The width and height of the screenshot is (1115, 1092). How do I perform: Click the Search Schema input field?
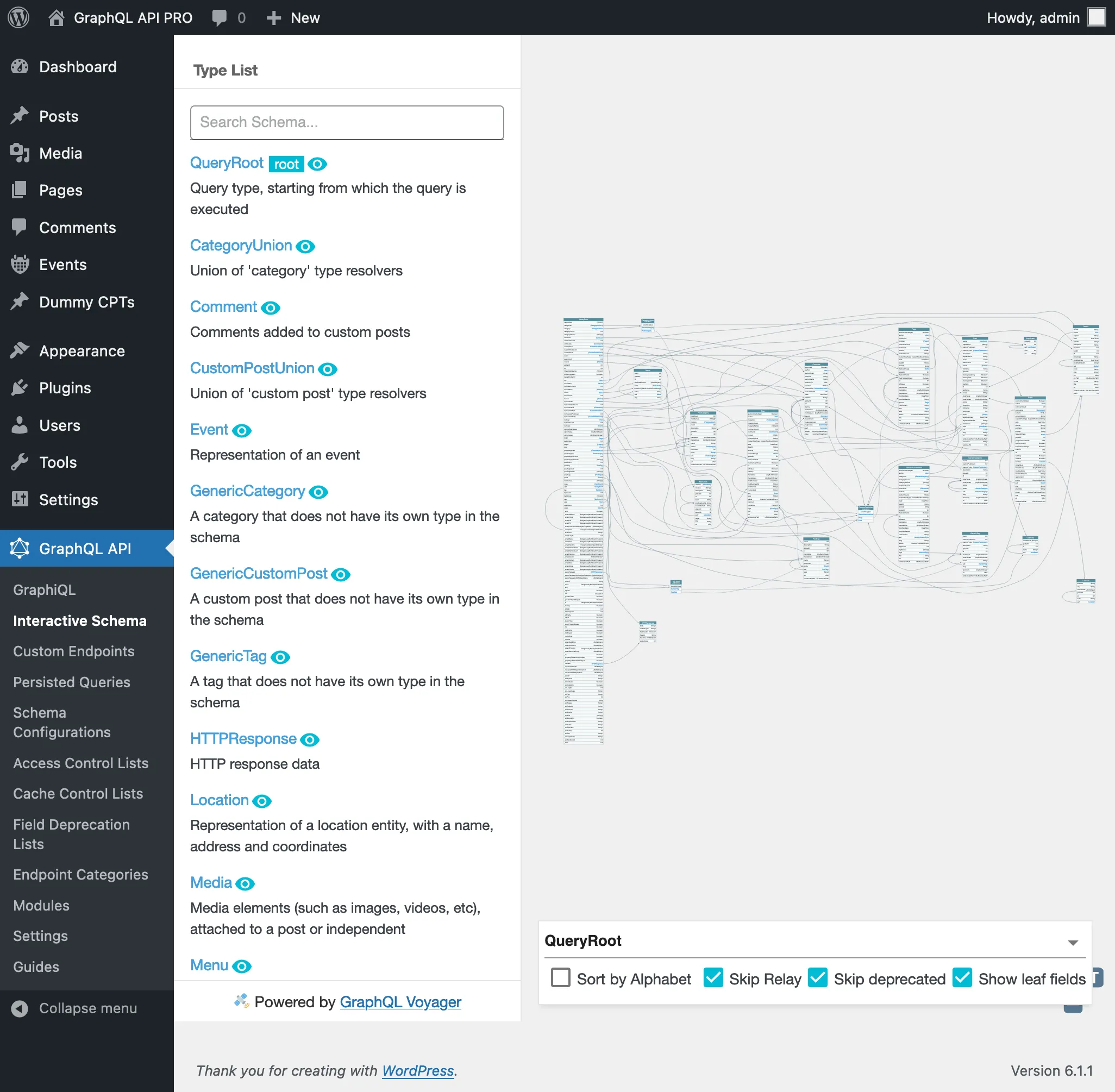347,122
